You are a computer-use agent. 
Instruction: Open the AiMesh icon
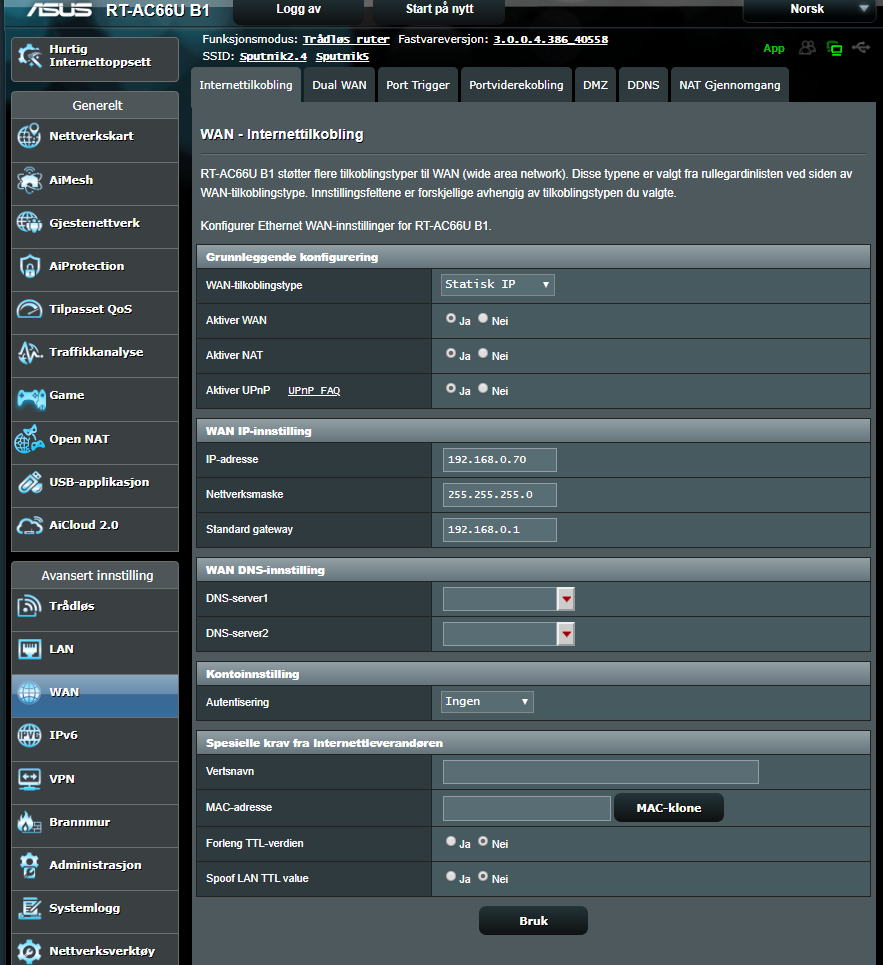point(29,180)
